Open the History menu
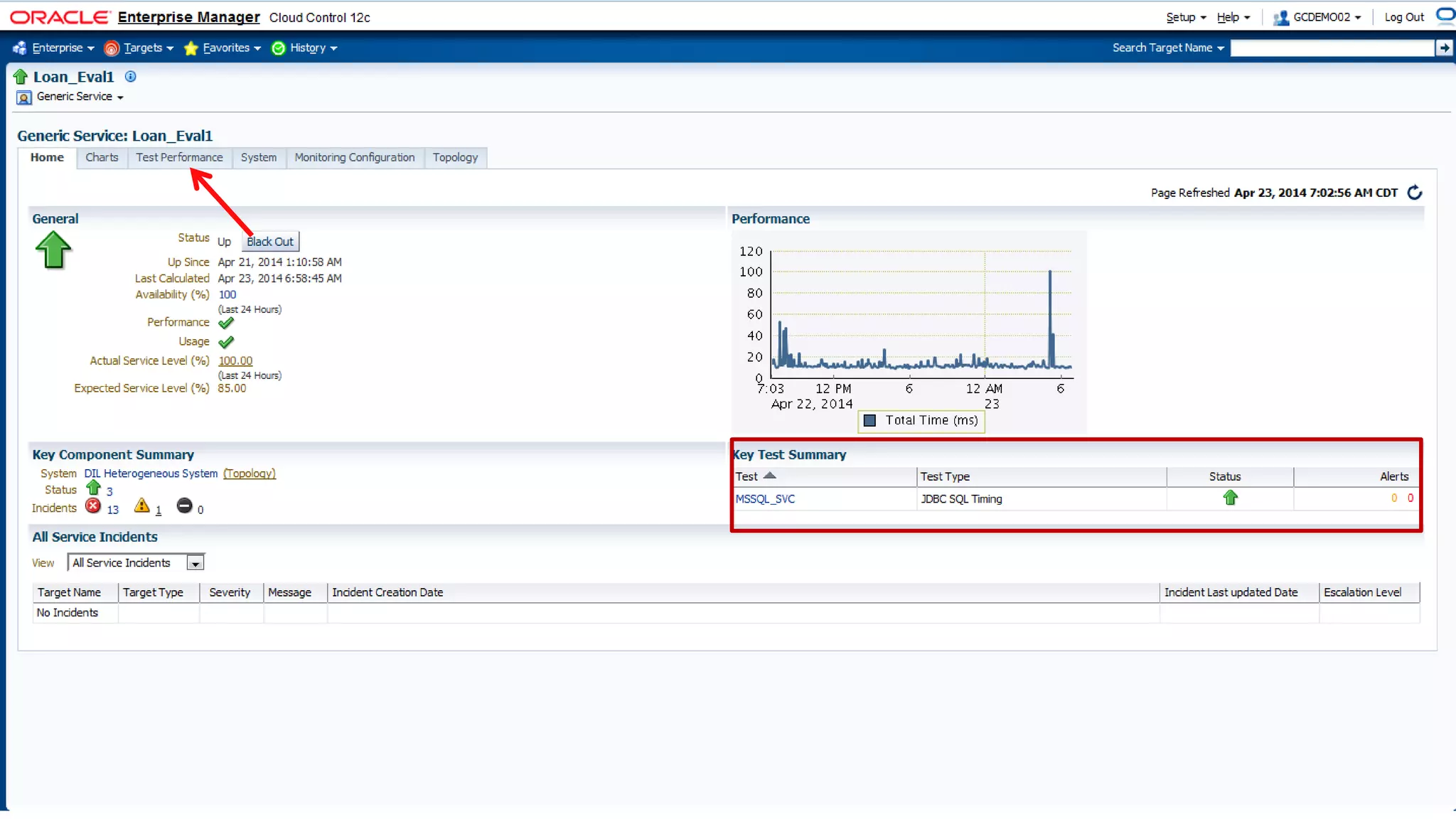1456x819 pixels. click(x=314, y=48)
